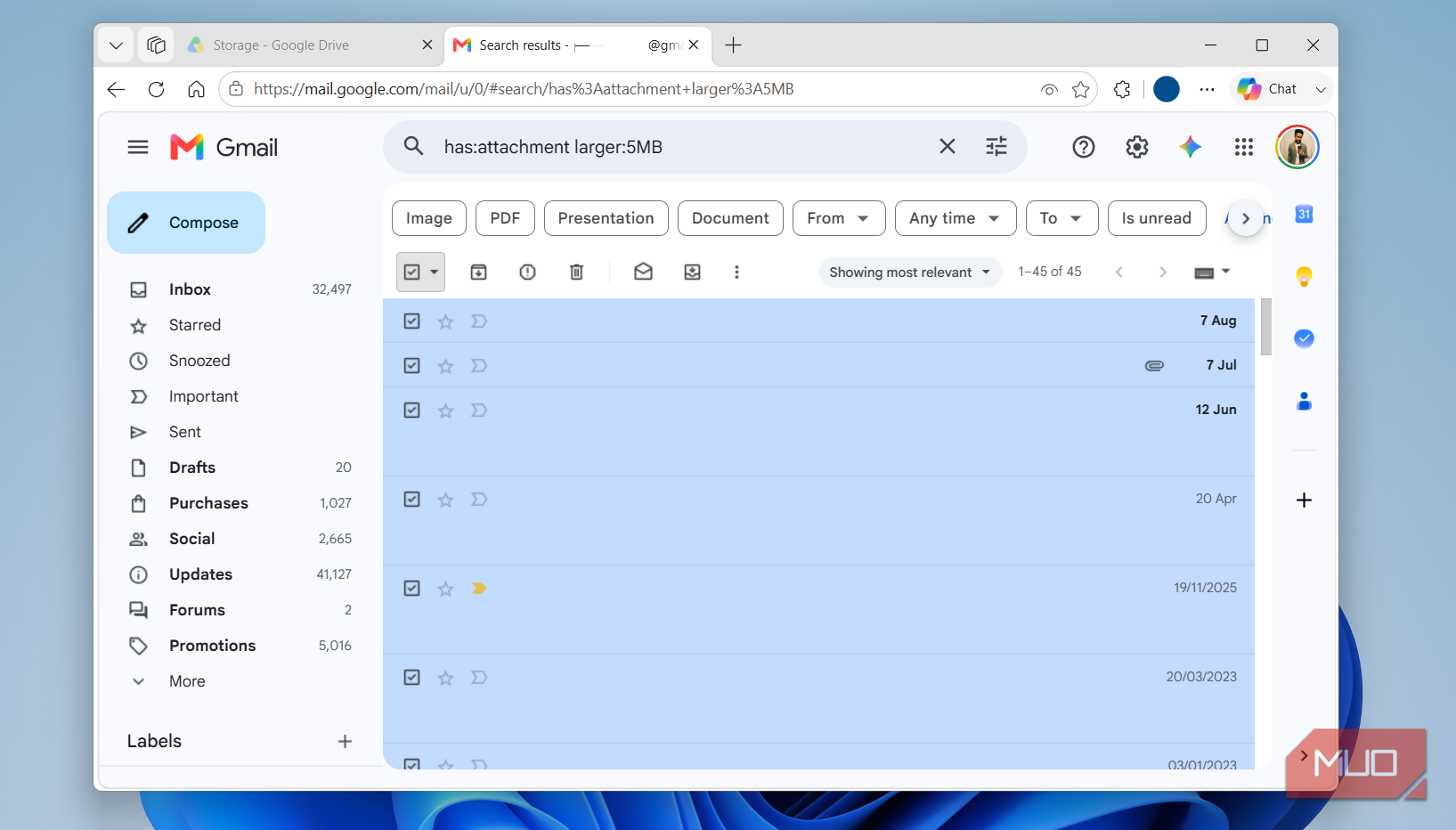Mark the 7 Jul email as important
The image size is (1456, 830).
479,366
